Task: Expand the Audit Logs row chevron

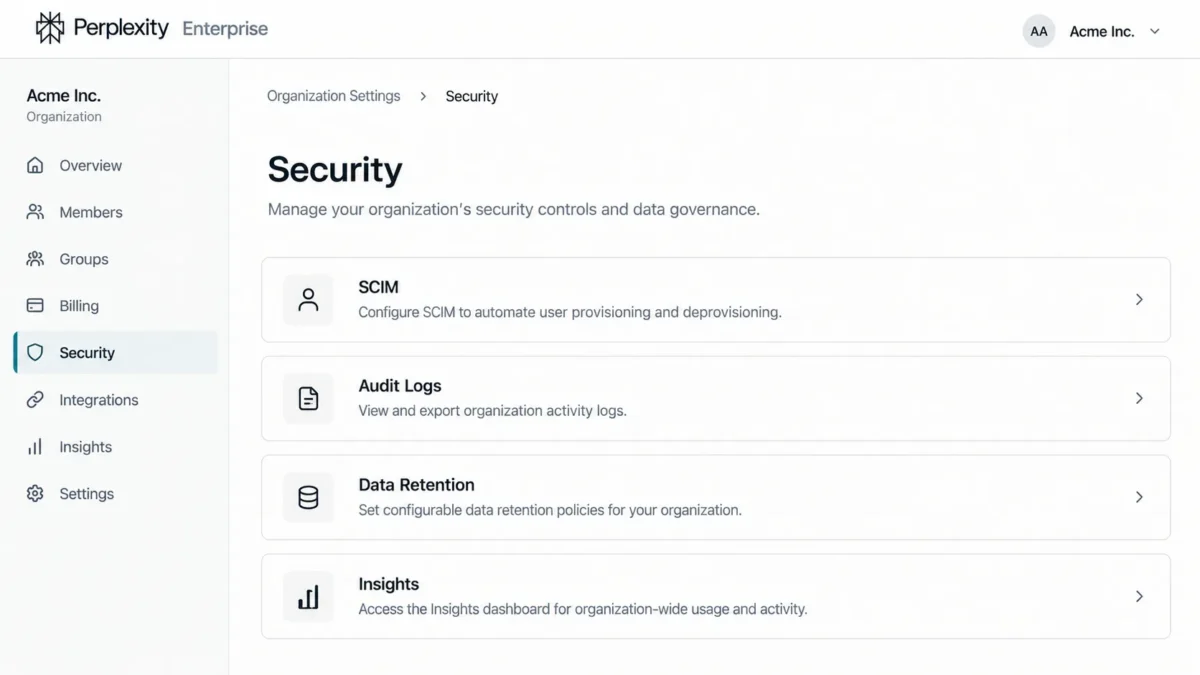Action: tap(1139, 398)
